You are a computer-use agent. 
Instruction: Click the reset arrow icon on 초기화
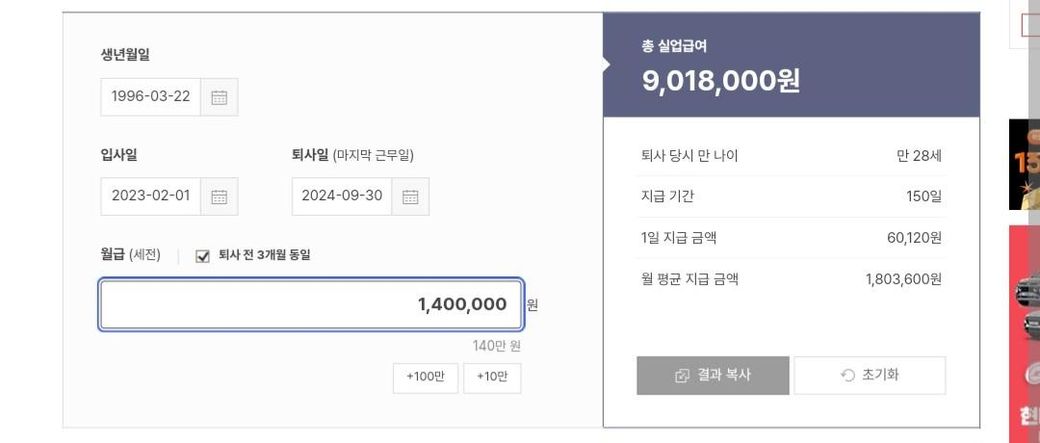(x=848, y=376)
